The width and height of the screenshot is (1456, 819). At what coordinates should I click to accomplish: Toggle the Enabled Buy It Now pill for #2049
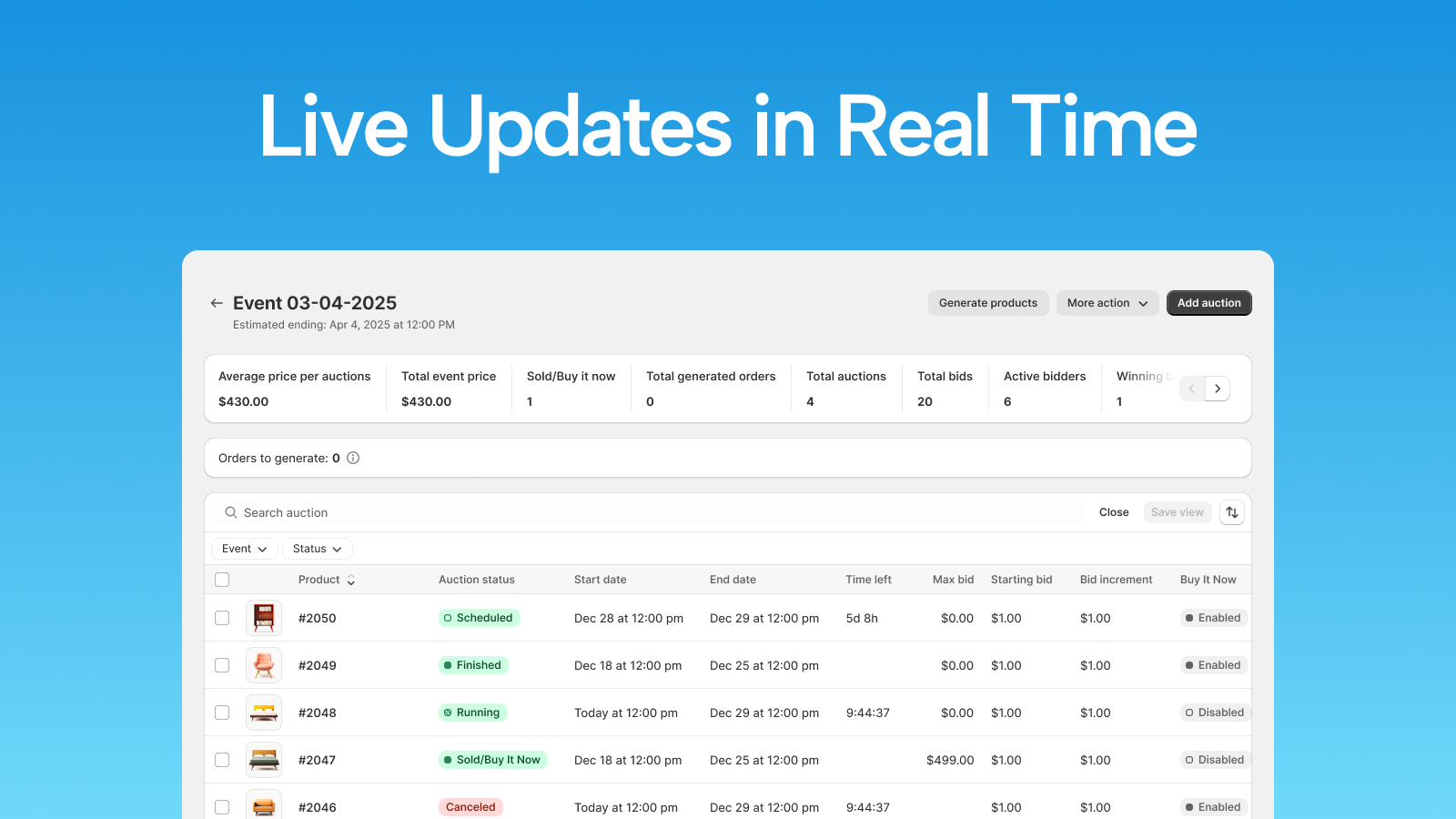(1213, 665)
